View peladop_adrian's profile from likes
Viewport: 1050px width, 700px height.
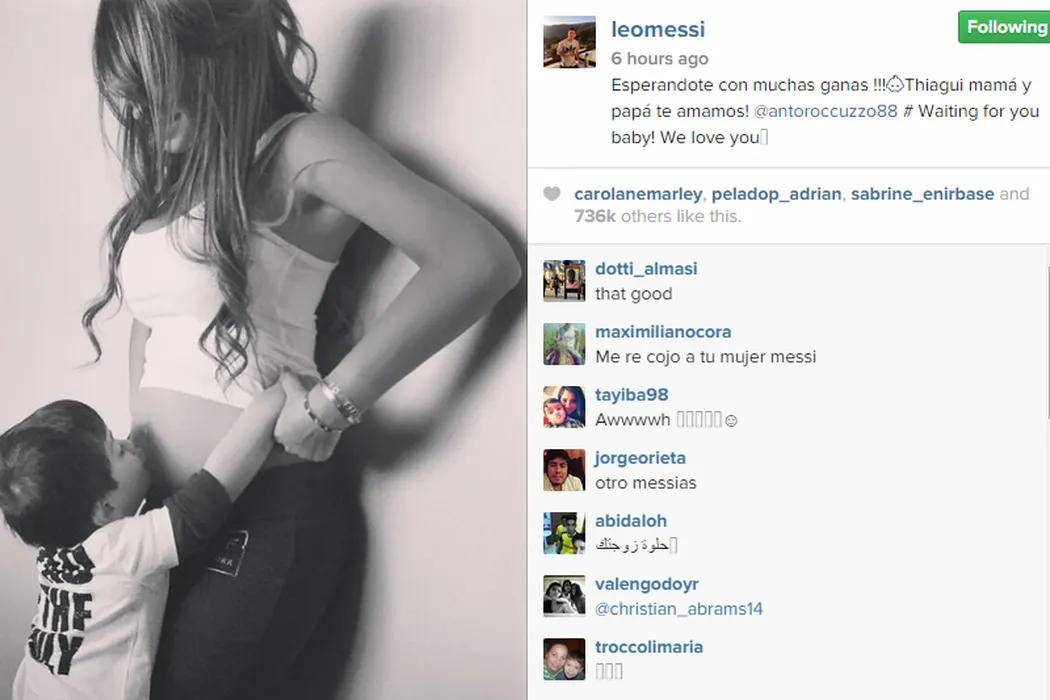pyautogui.click(x=776, y=194)
